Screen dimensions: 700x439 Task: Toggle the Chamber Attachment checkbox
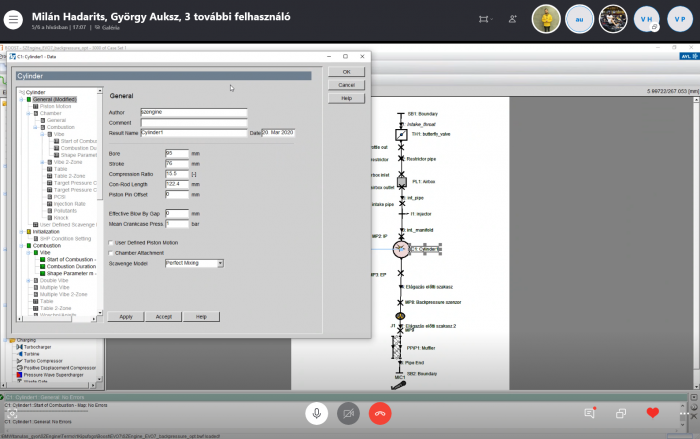pyautogui.click(x=111, y=253)
